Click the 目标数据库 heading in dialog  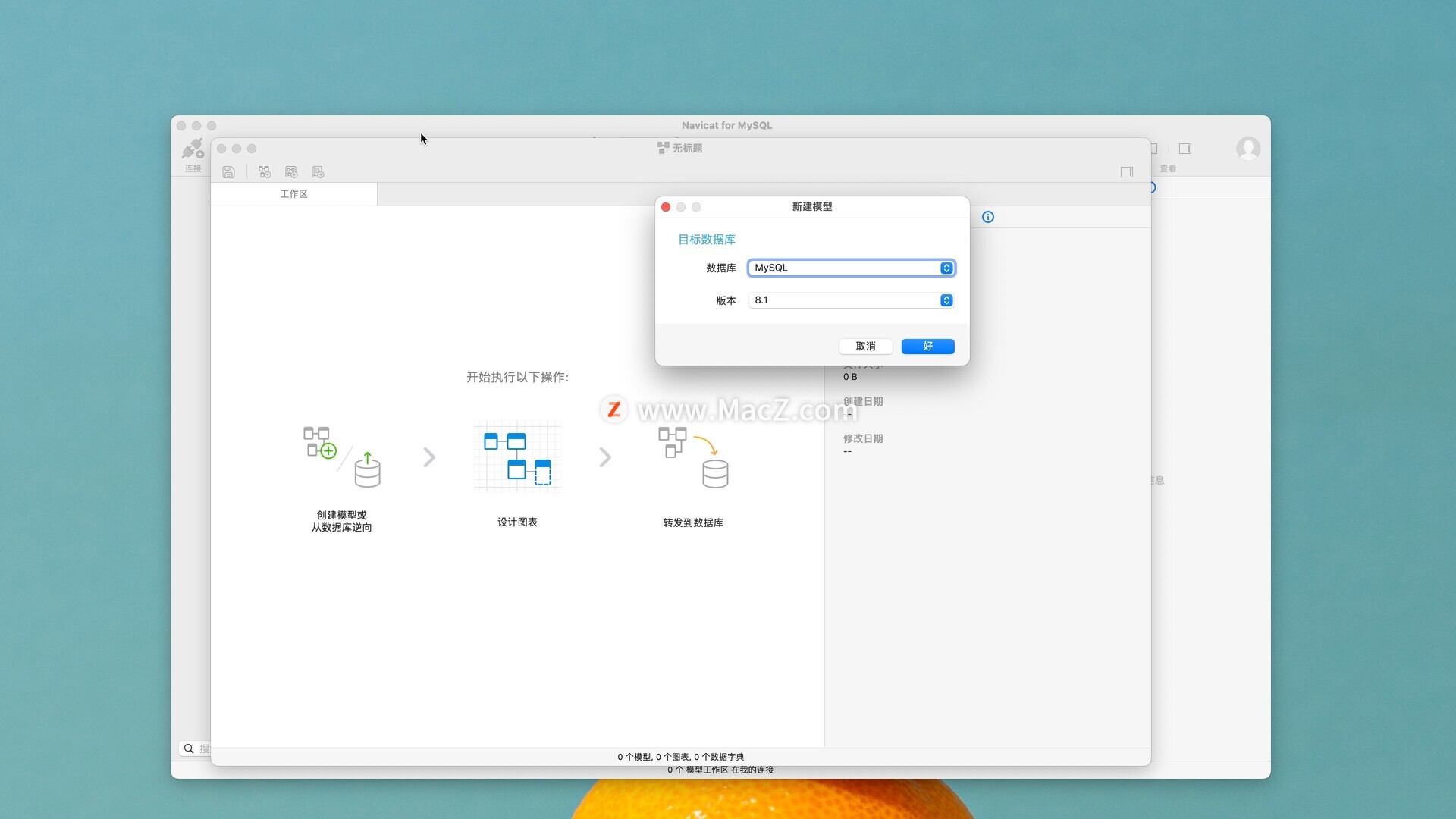[707, 240]
